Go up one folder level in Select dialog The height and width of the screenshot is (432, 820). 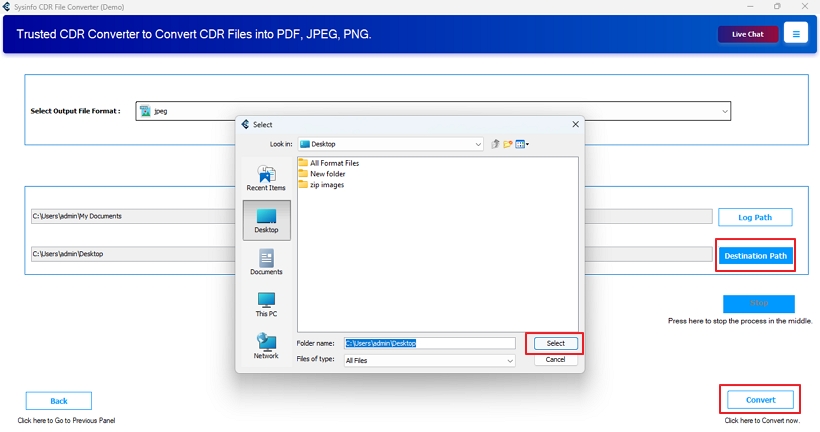(x=495, y=144)
